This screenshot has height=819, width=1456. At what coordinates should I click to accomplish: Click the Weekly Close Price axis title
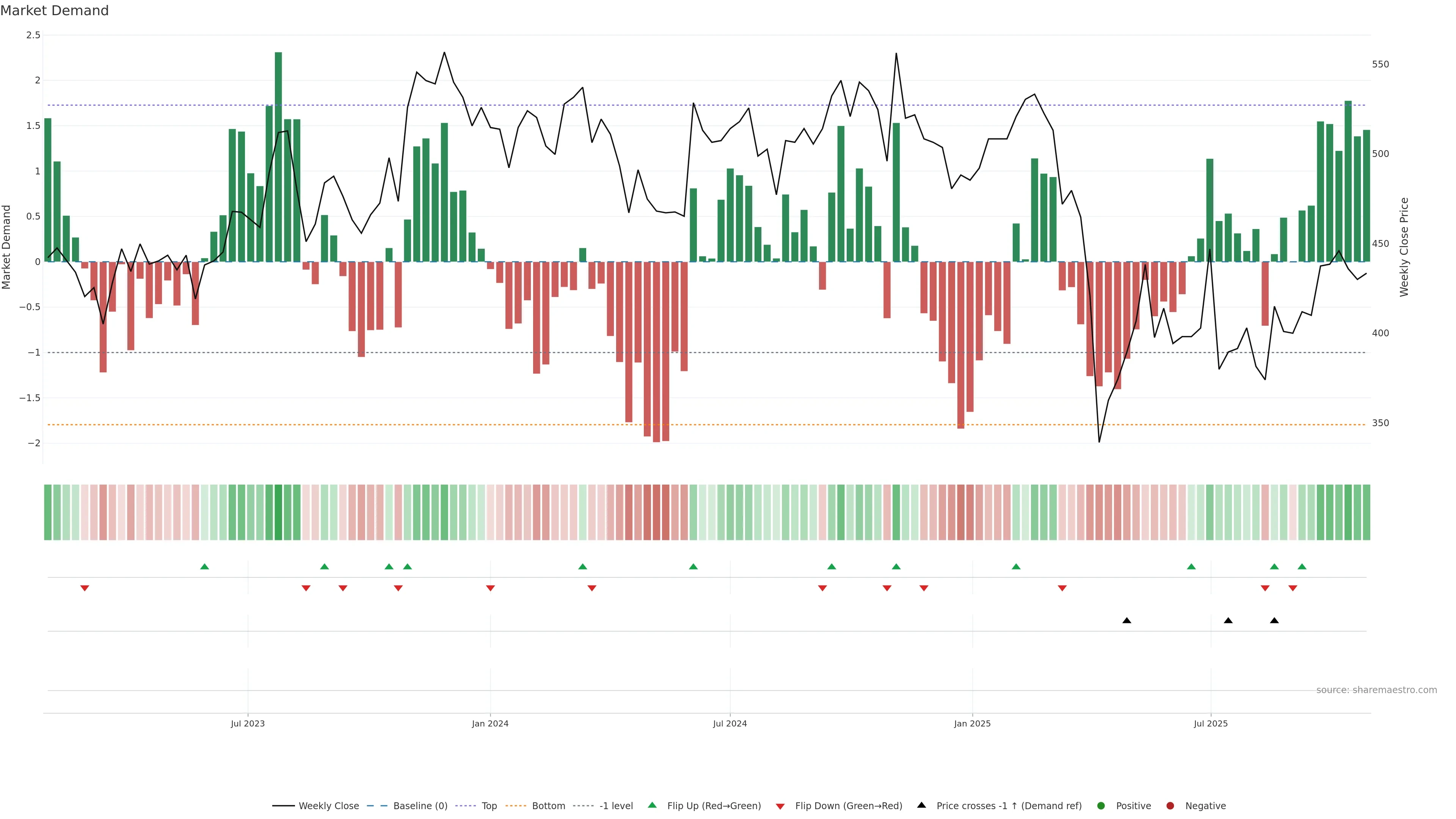(x=1404, y=247)
